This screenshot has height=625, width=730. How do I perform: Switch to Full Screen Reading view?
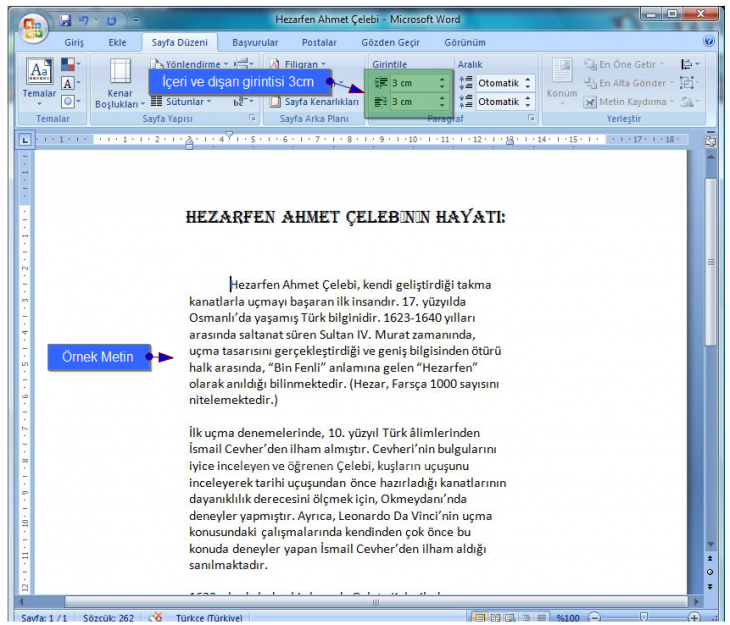pyautogui.click(x=495, y=618)
